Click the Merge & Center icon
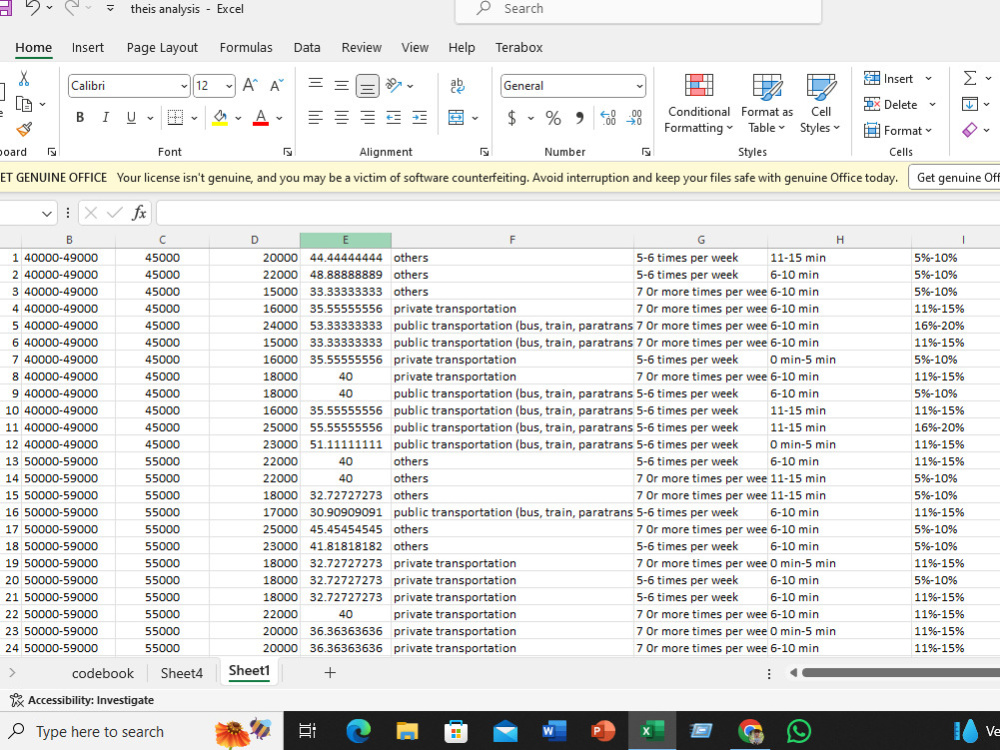The image size is (1000, 750). coord(456,117)
